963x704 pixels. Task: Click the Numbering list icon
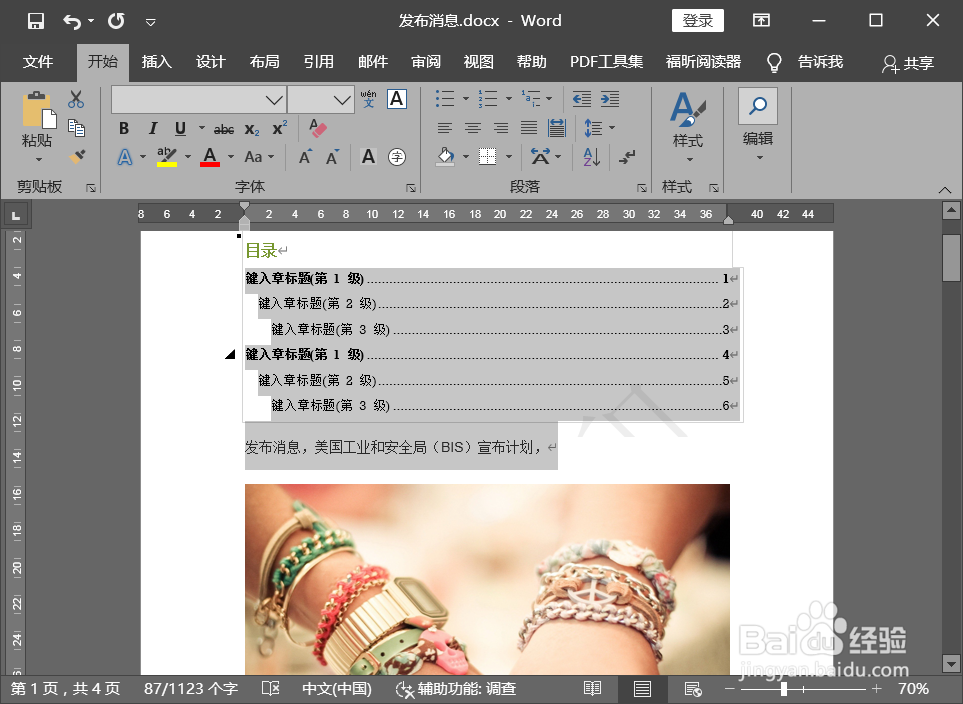488,98
